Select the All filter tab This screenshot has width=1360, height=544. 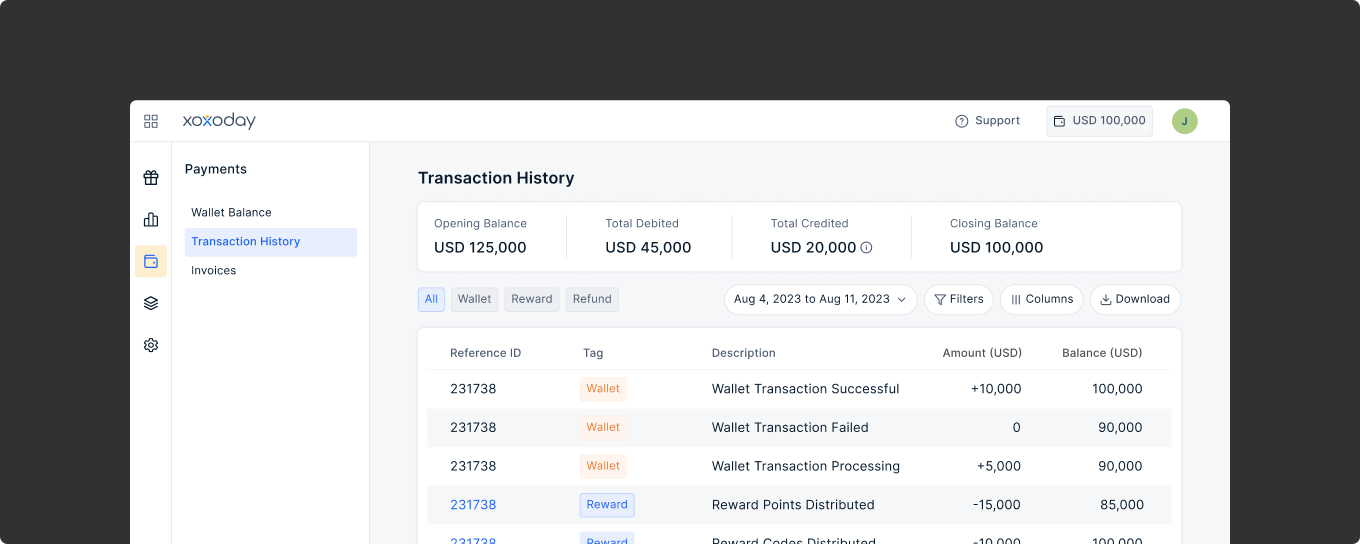click(x=431, y=299)
